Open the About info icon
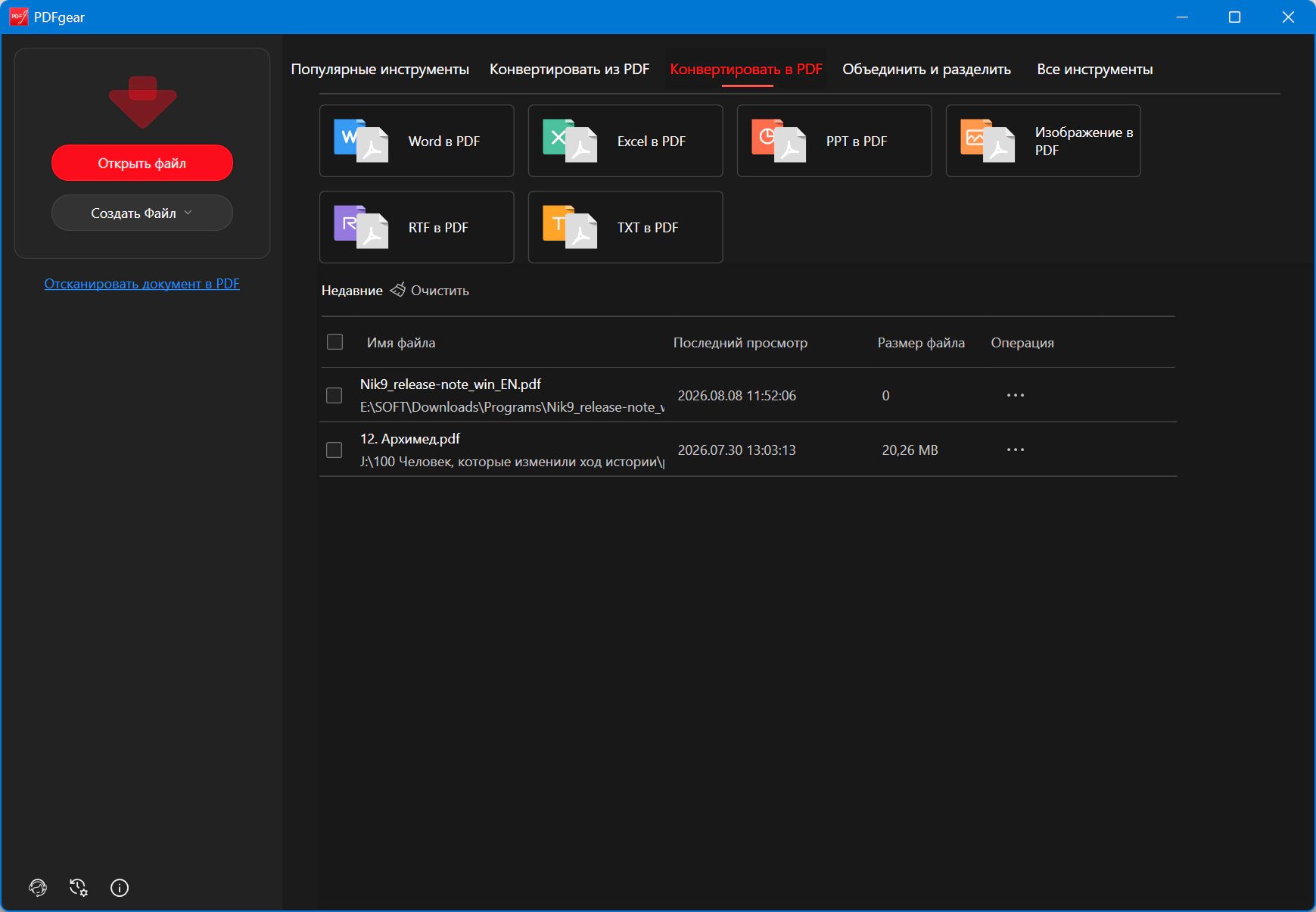The width and height of the screenshot is (1316, 912). [x=120, y=888]
